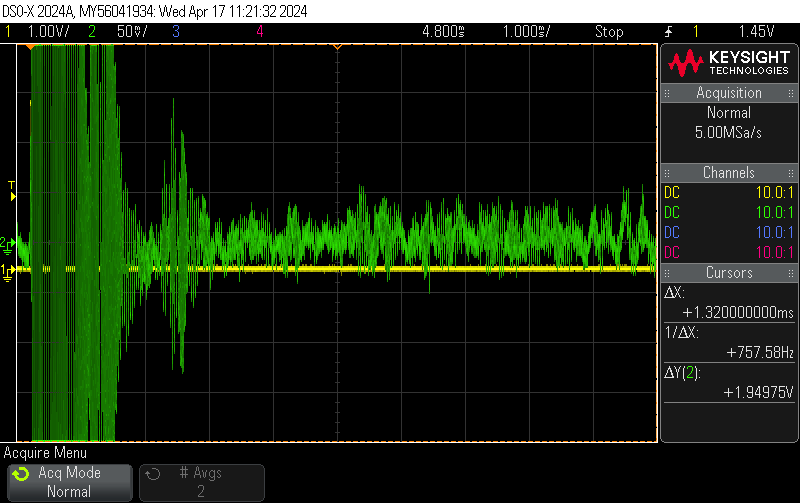Screen dimensions: 800x503
Task: Click the green rotate icon on Acq Mode
Action: coord(20,473)
